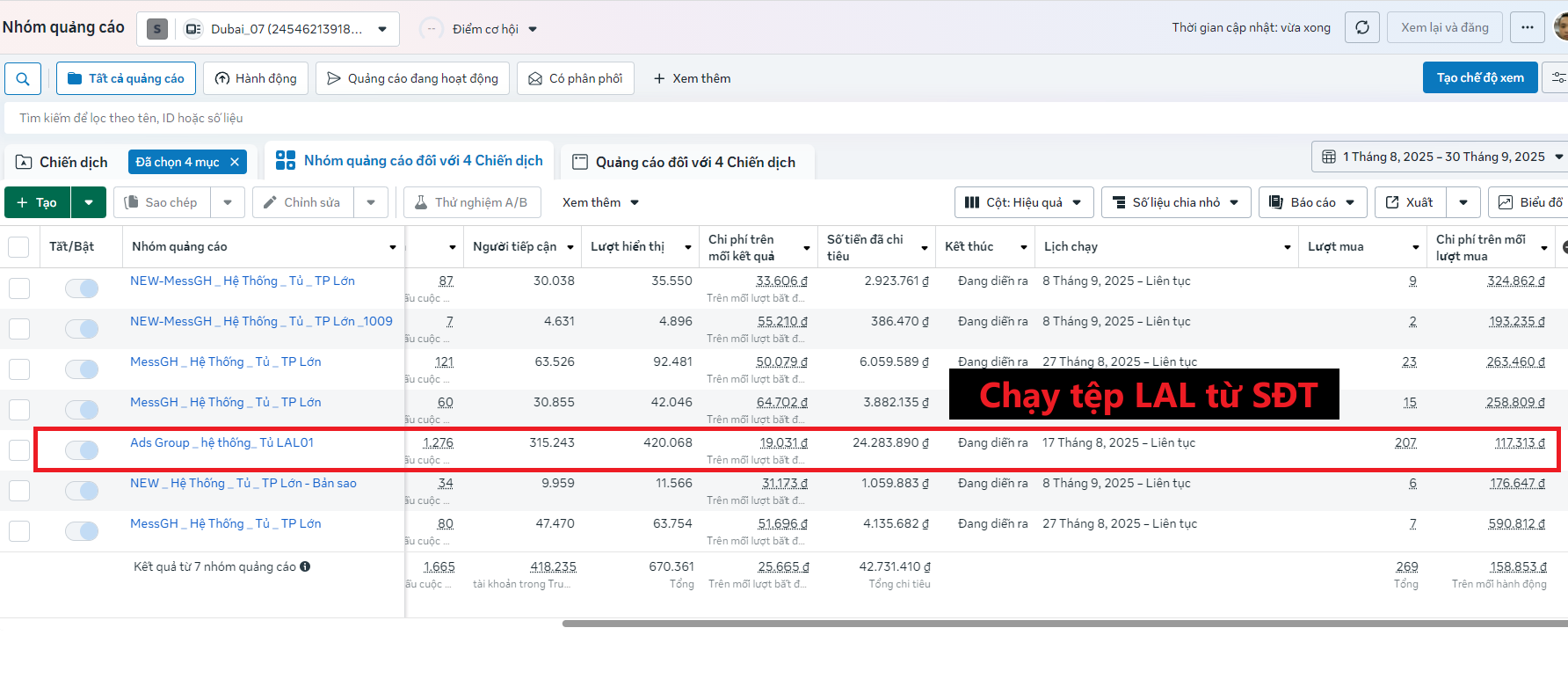Open the Dubai_07 account selector dropdown
Viewport: 1568px width, 679px height.
(285, 29)
